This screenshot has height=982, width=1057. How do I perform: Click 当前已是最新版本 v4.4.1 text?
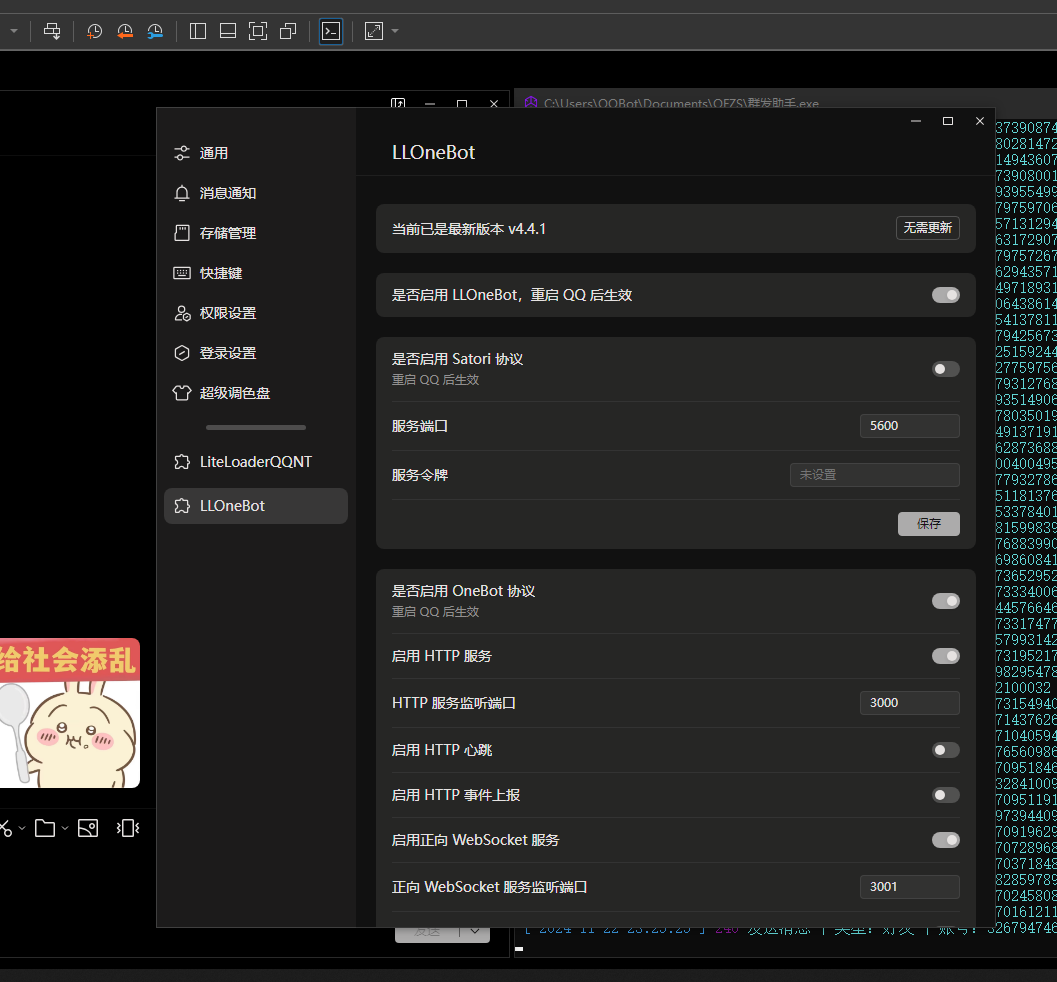[469, 229]
